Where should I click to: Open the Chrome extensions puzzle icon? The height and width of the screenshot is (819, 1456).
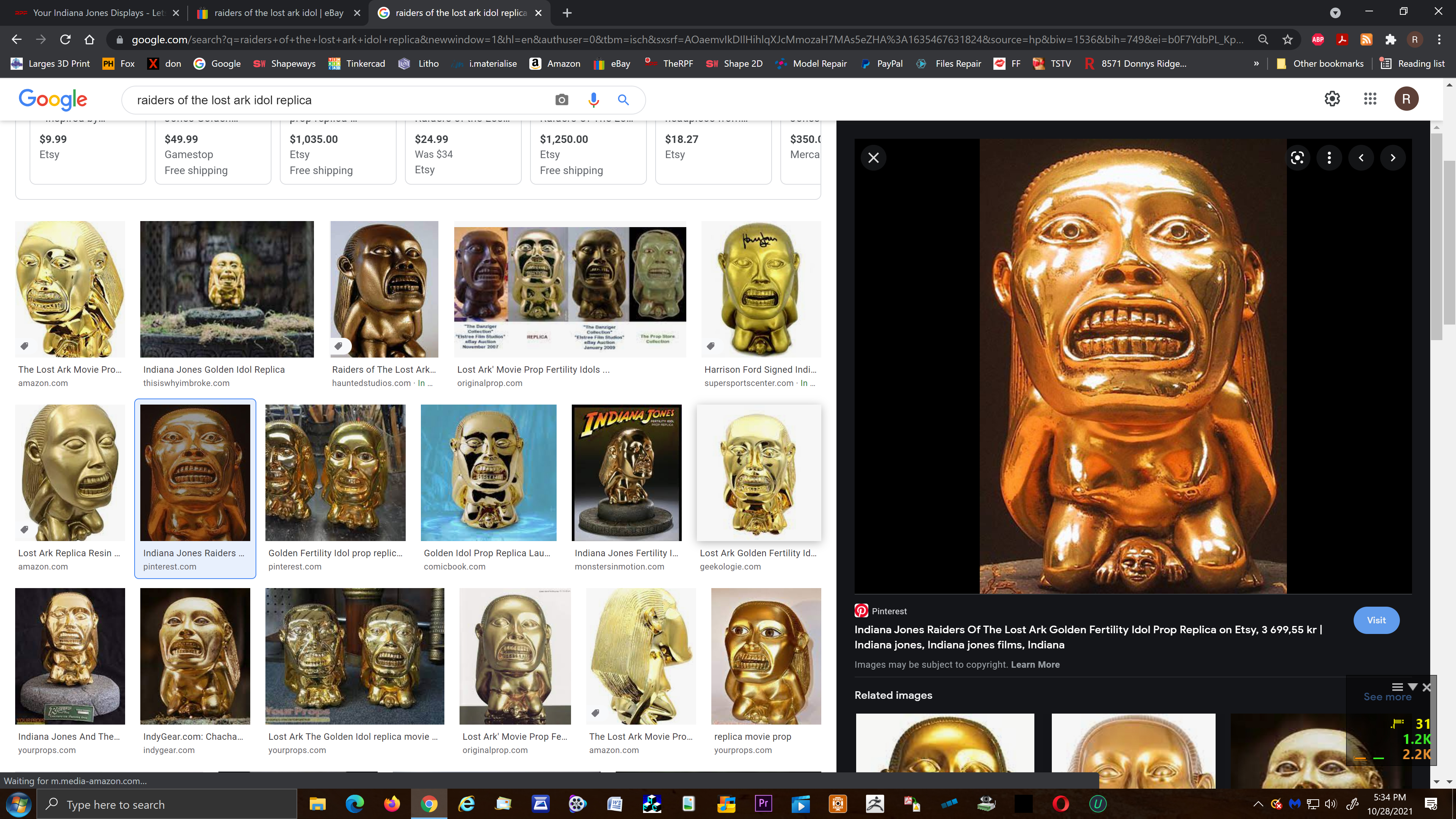(x=1391, y=39)
